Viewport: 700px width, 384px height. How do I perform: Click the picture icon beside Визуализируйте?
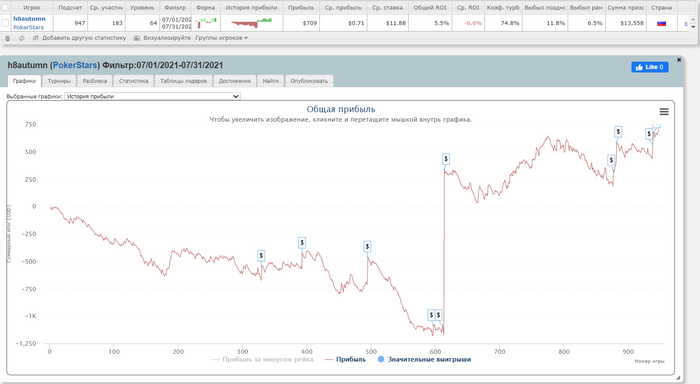tap(137, 38)
